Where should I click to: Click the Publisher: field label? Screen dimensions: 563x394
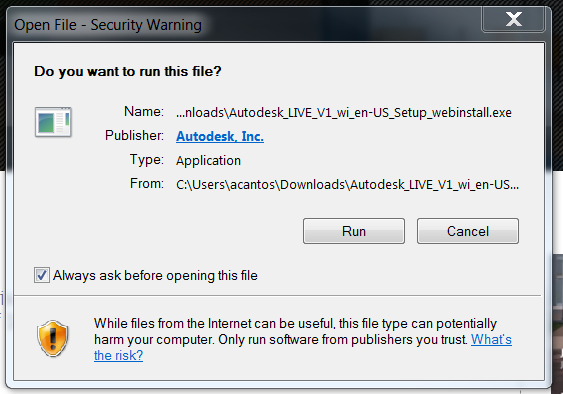134,135
